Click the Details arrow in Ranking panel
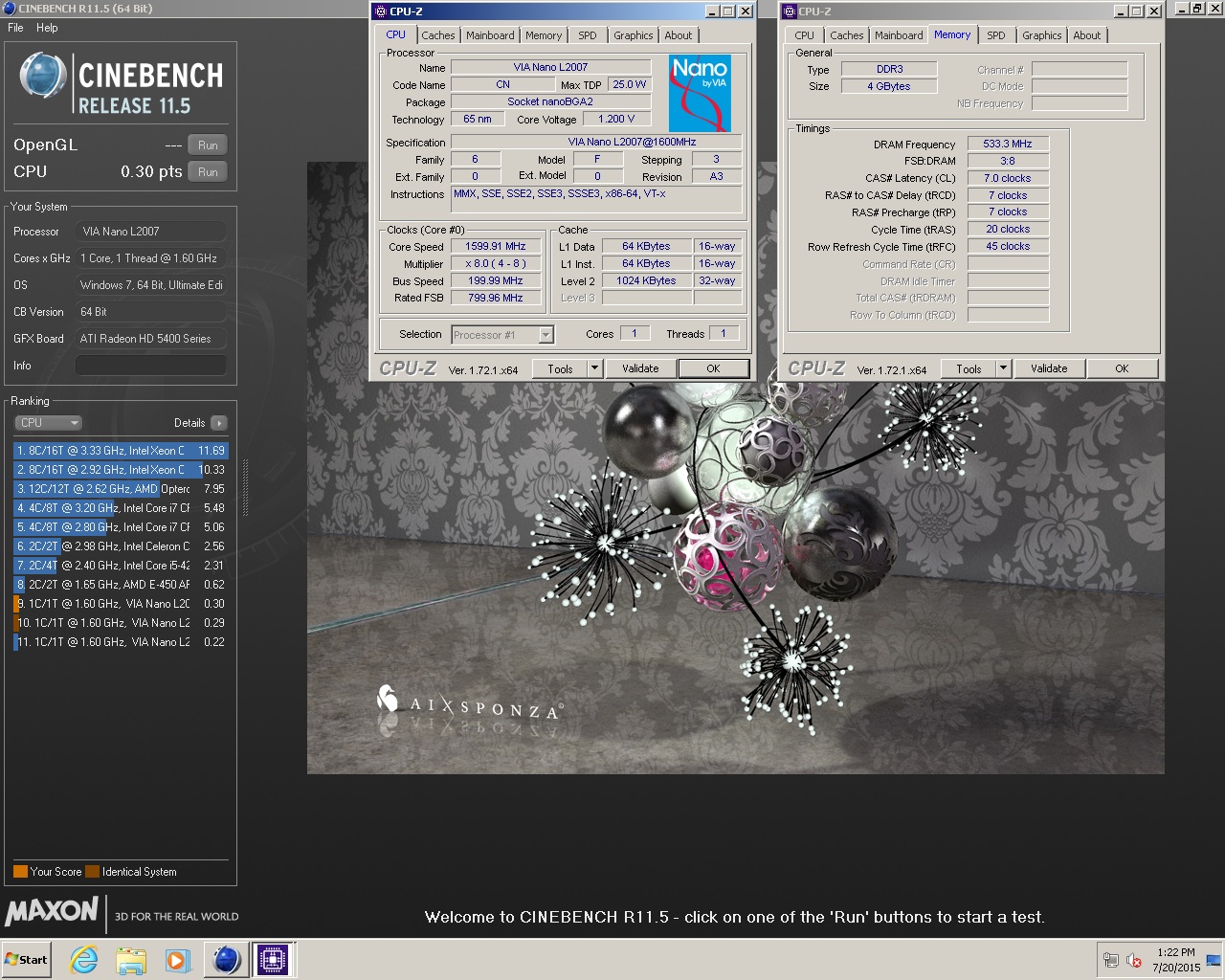1225x980 pixels. [219, 423]
